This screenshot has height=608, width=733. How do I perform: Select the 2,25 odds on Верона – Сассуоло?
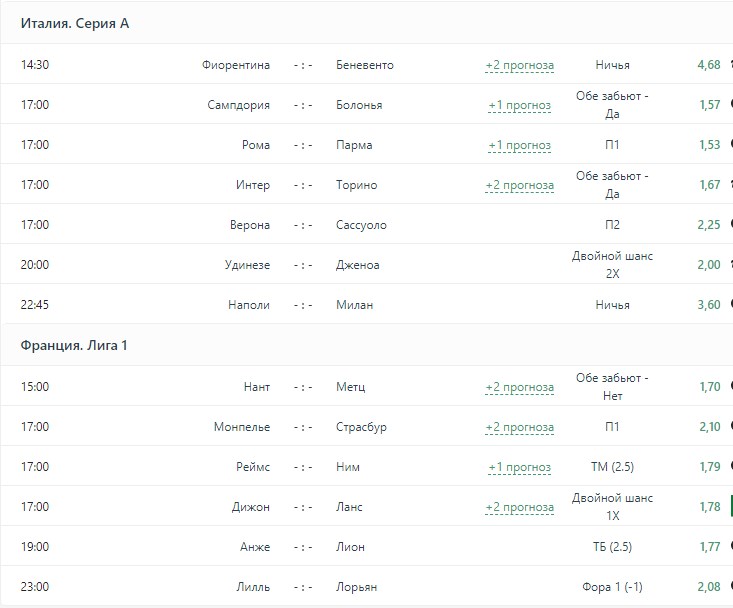point(709,225)
